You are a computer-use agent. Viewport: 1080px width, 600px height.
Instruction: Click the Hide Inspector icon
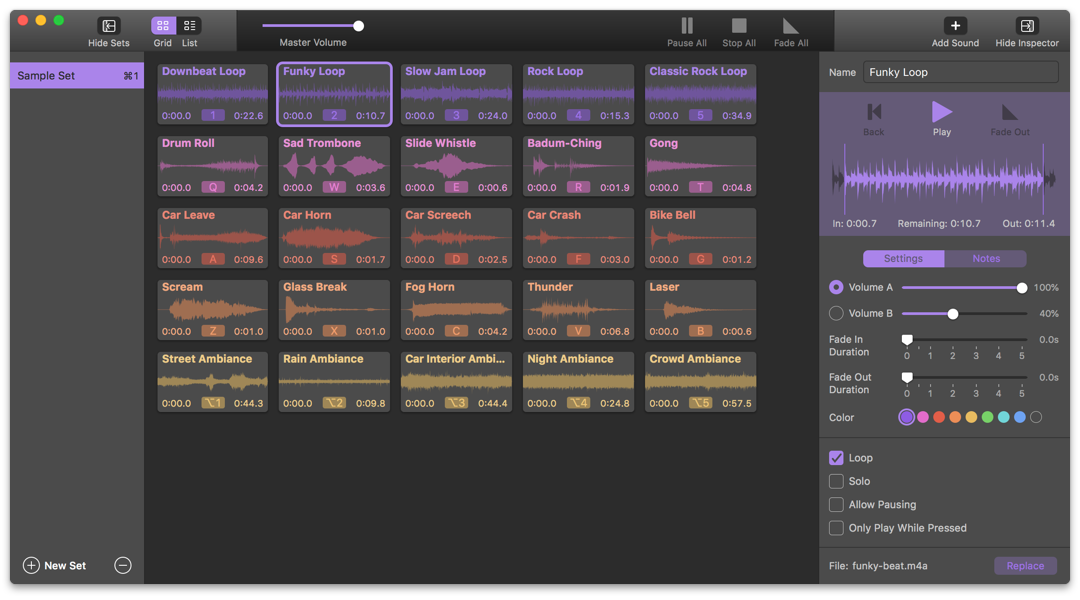pyautogui.click(x=1027, y=26)
